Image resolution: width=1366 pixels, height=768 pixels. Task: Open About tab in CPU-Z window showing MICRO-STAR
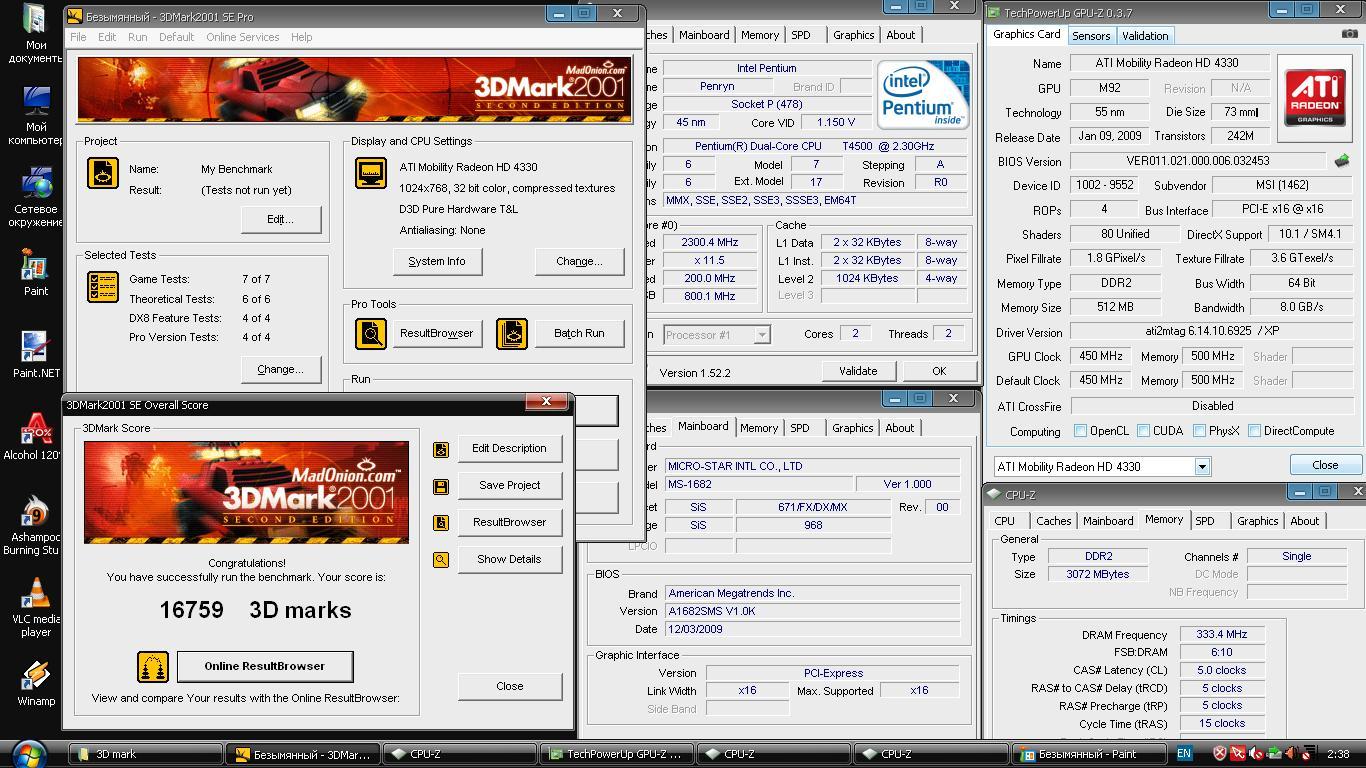pos(899,428)
